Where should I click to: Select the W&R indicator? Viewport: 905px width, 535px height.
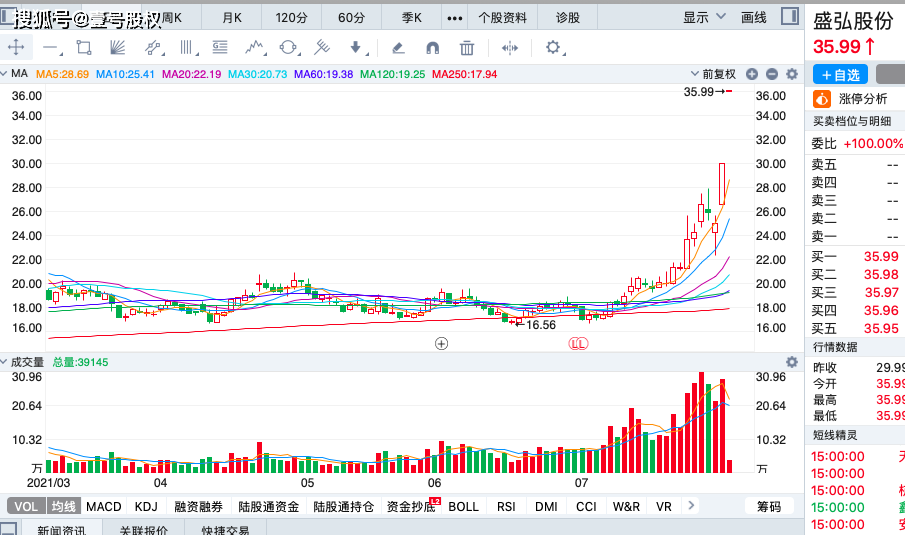coord(626,506)
